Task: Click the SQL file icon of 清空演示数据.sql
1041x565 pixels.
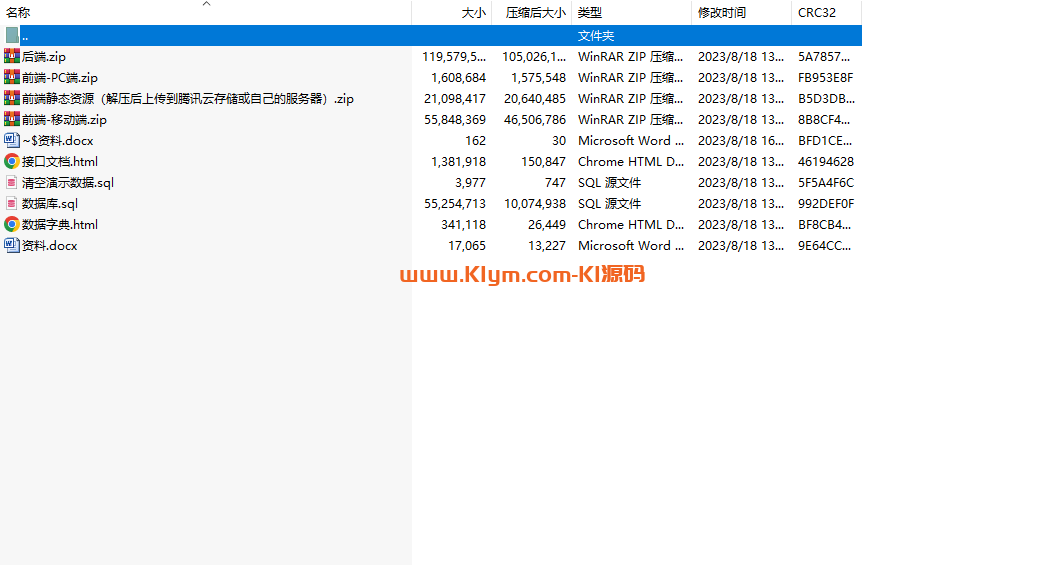Action: point(11,183)
